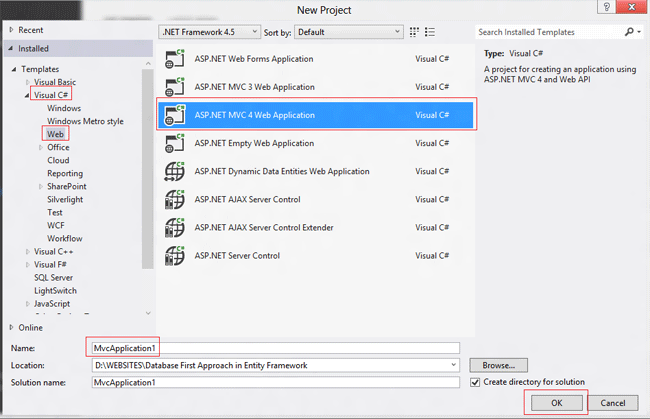Image resolution: width=650 pixels, height=419 pixels.
Task: Open the Sort by Default dropdown
Action: (349, 32)
